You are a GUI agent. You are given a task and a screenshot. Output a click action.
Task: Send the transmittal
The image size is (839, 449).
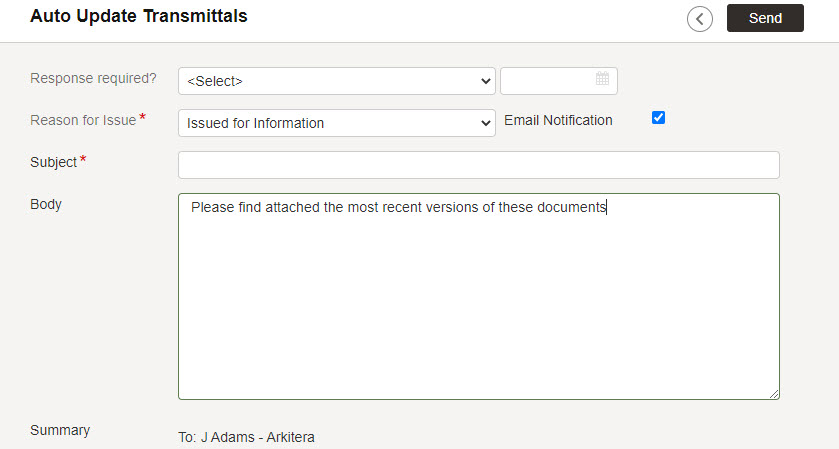[765, 18]
